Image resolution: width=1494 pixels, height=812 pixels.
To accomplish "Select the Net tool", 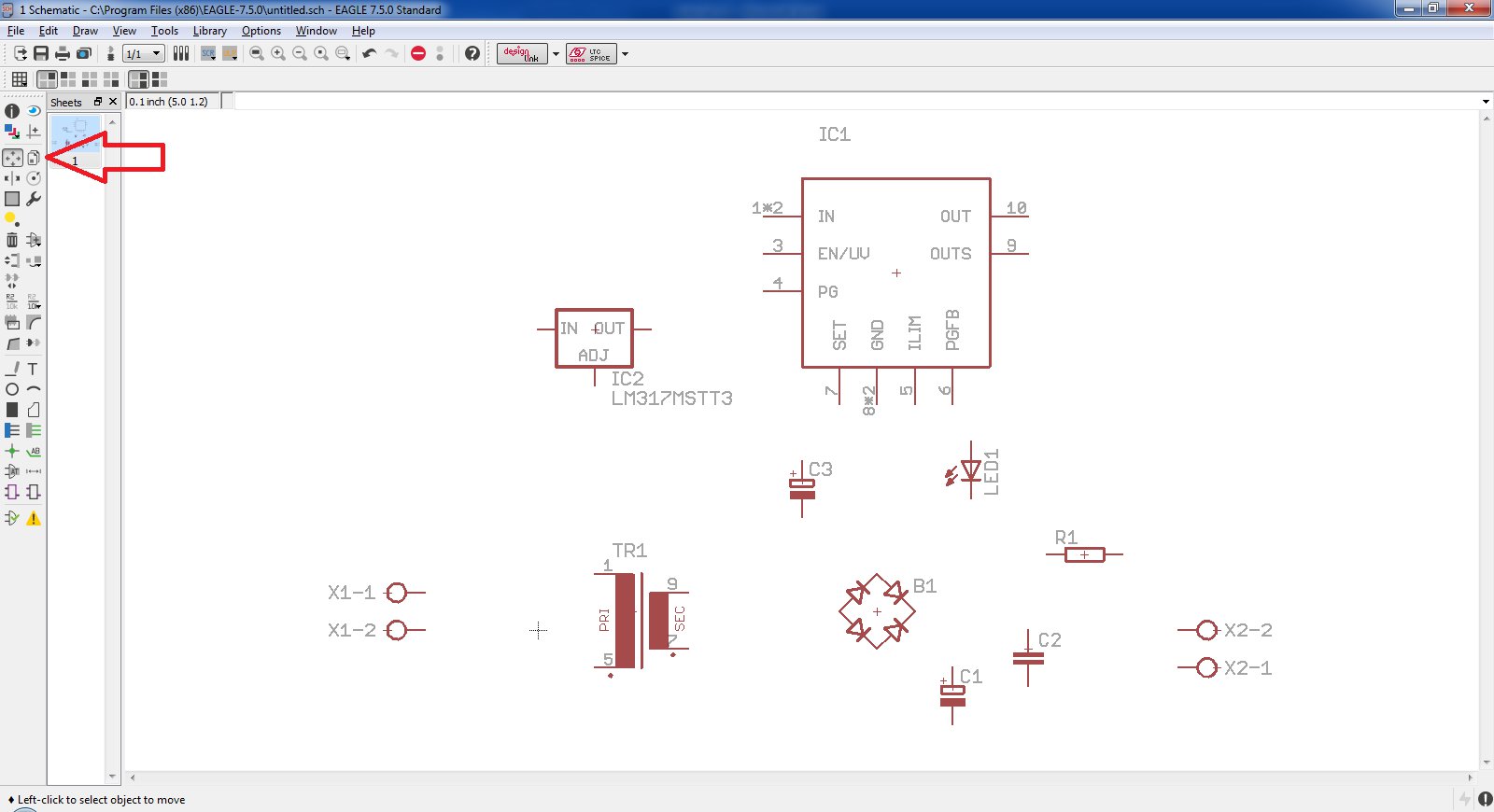I will (x=34, y=430).
